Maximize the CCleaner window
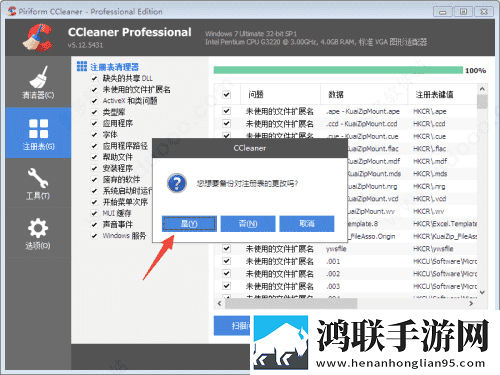This screenshot has width=500, height=375. coord(463,11)
